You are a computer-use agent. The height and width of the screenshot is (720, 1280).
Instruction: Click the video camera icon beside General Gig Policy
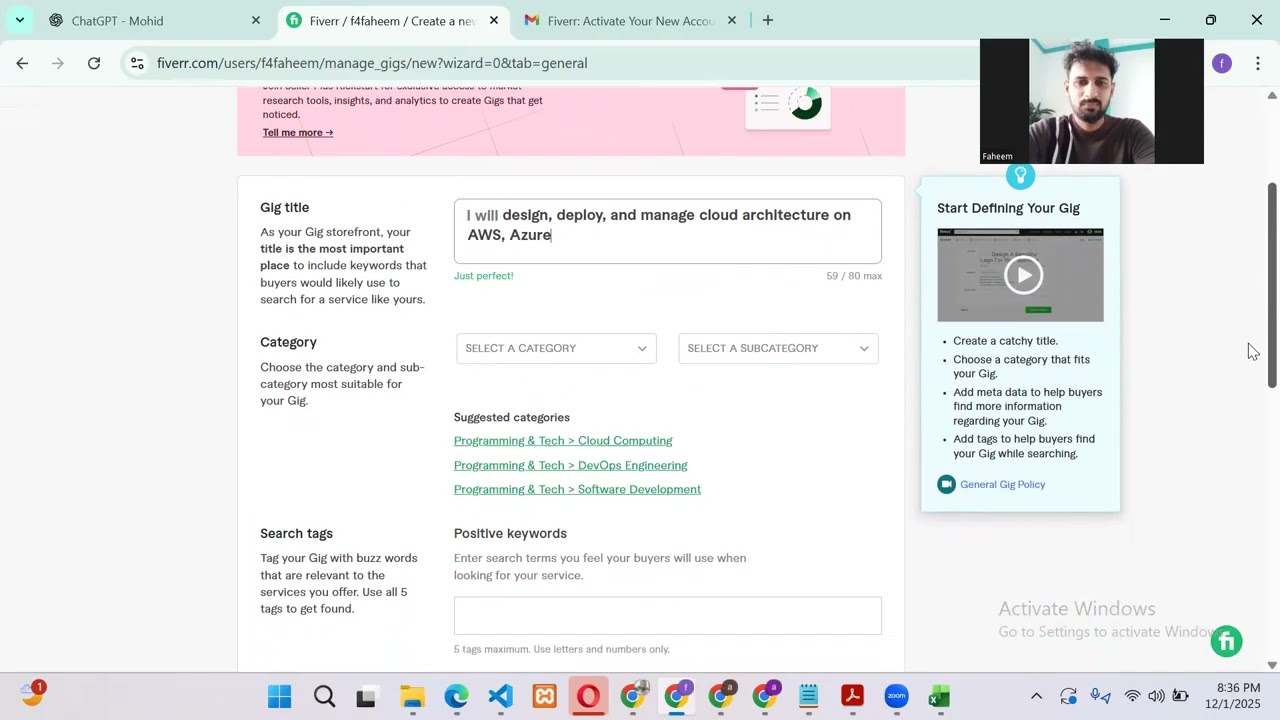[946, 484]
